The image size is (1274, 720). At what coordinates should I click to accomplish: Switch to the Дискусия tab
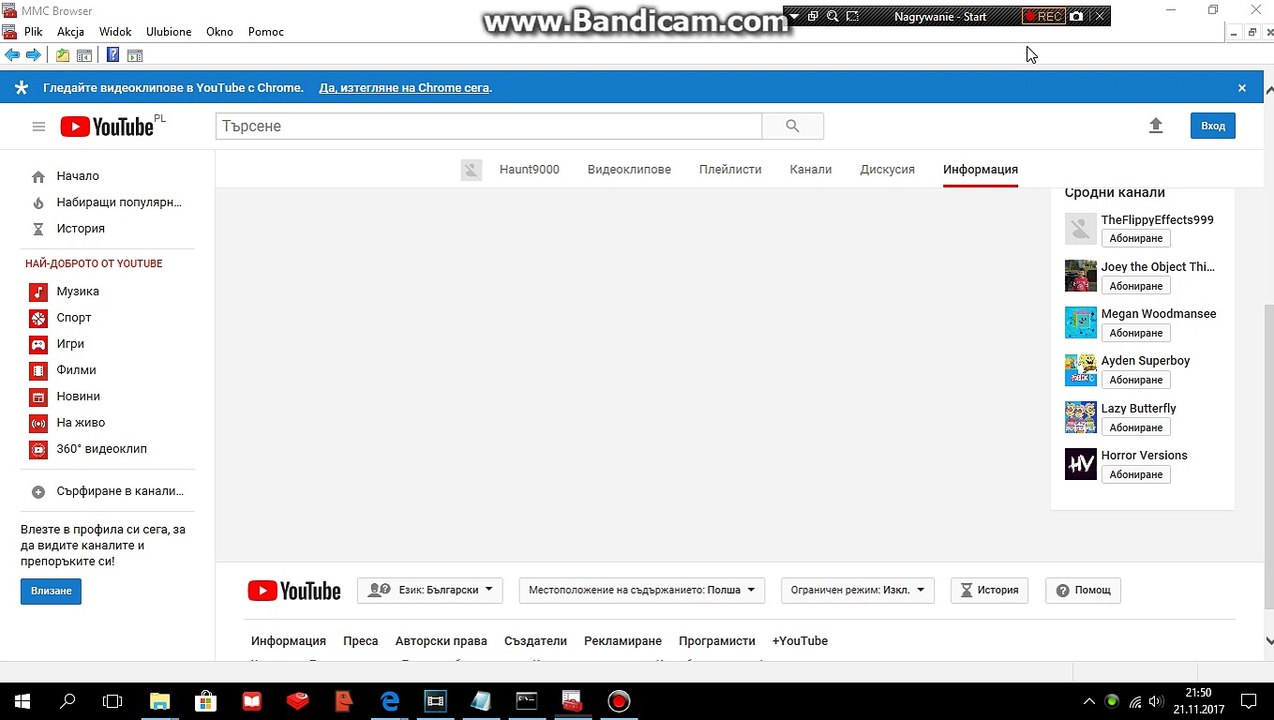click(887, 169)
